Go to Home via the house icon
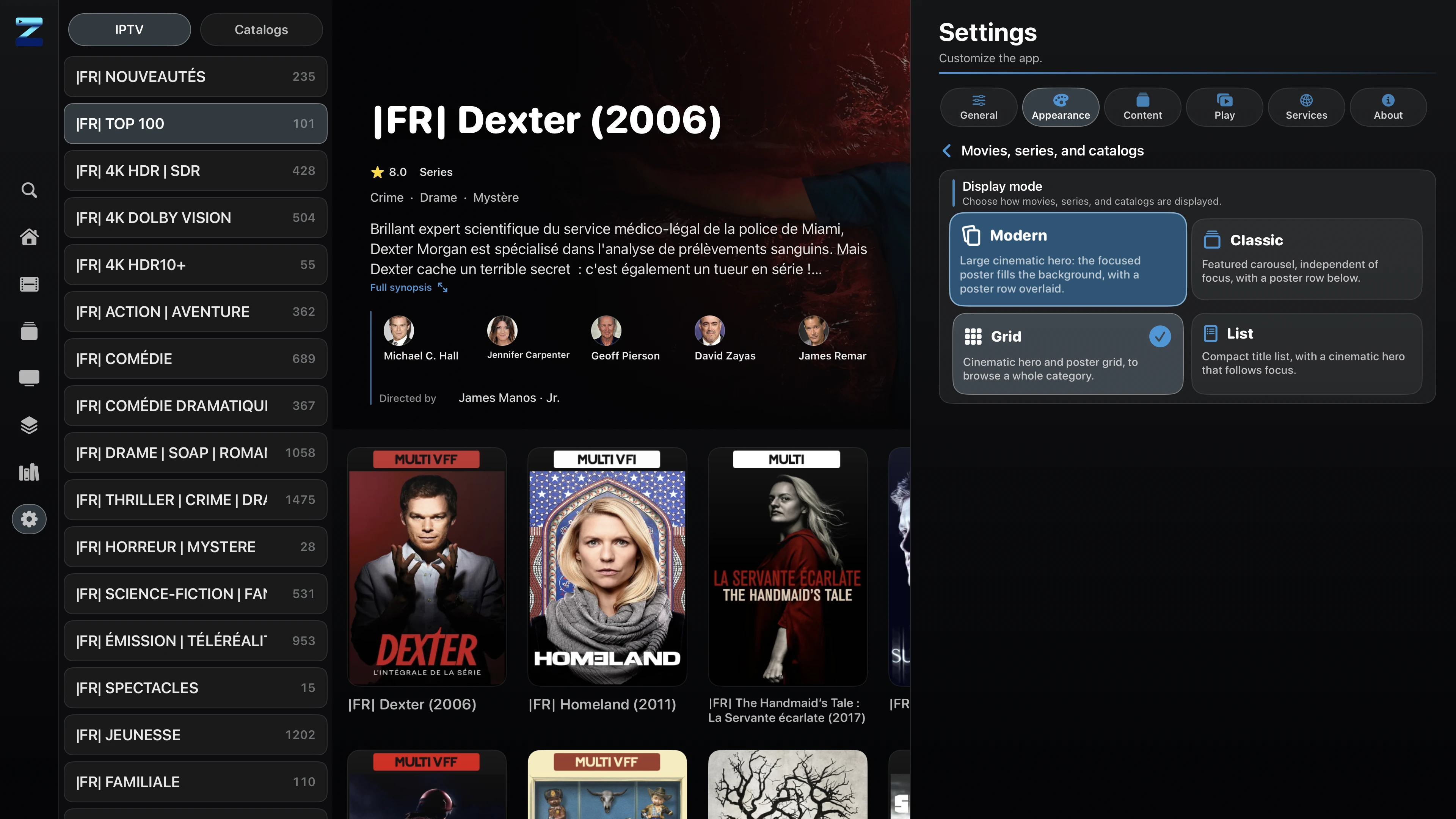 29,237
